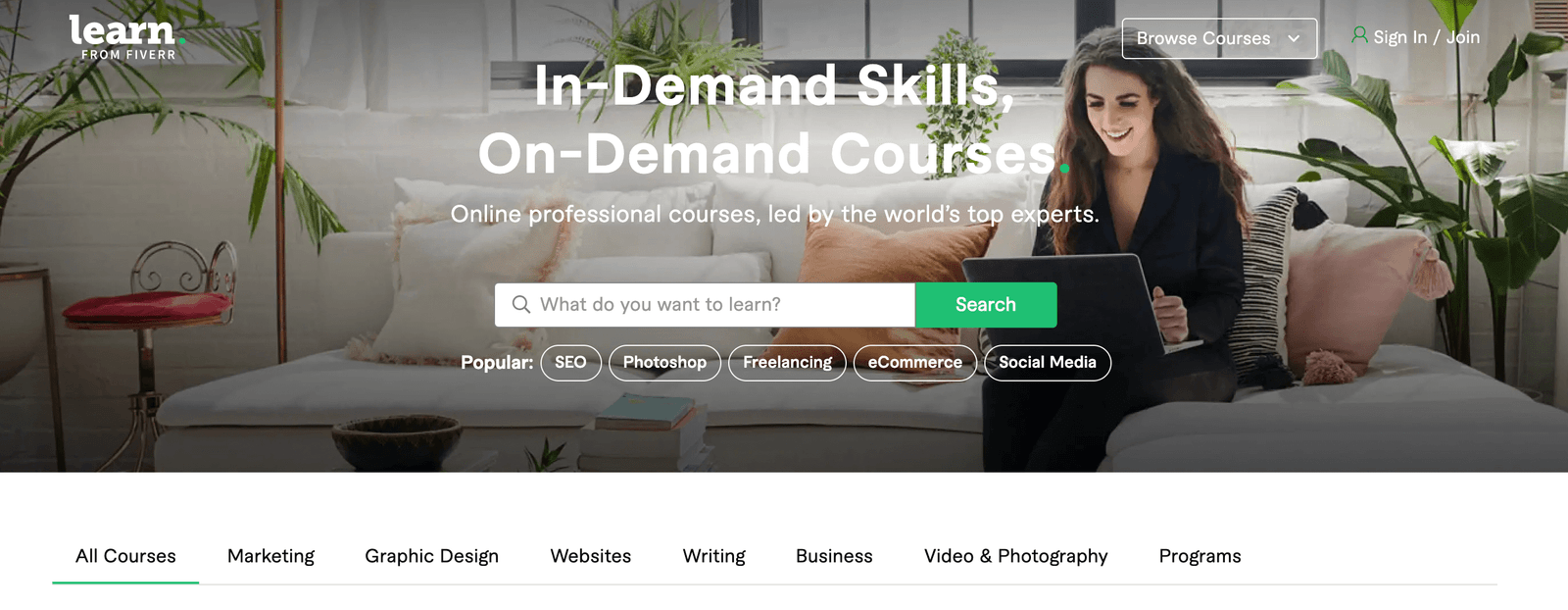Screen dimensions: 1568x610
Task: Choose the Freelancing popular tag
Action: (787, 363)
